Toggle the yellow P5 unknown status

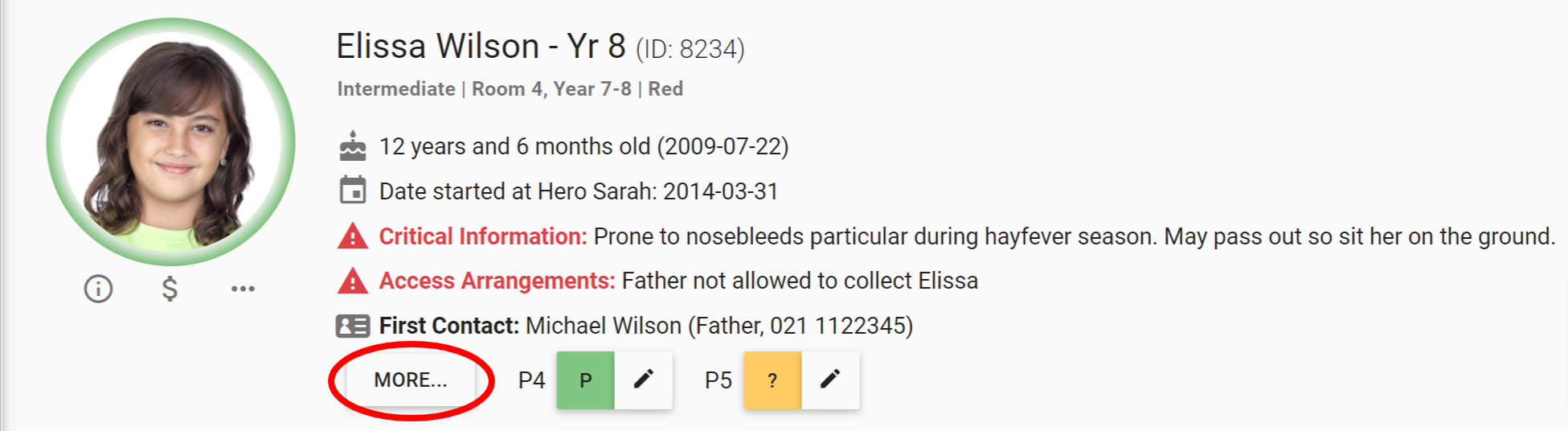click(772, 380)
